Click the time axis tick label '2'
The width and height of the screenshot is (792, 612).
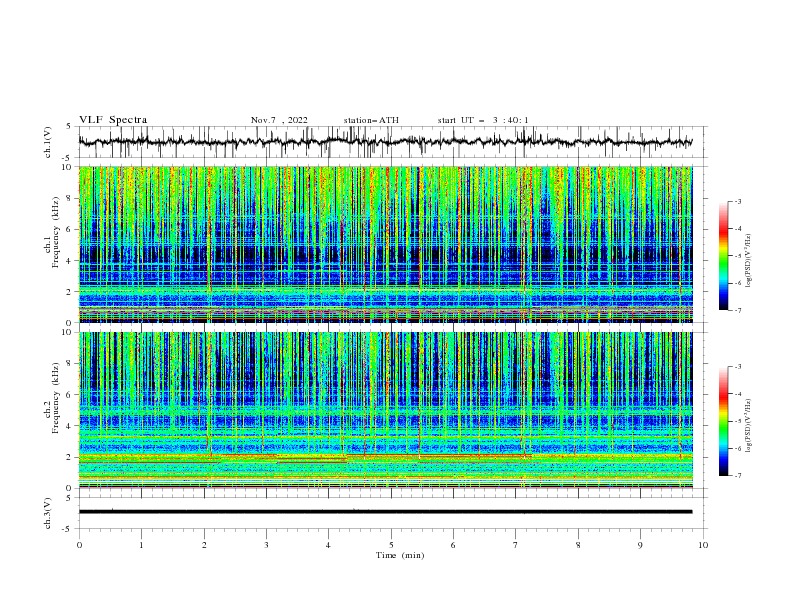click(204, 545)
